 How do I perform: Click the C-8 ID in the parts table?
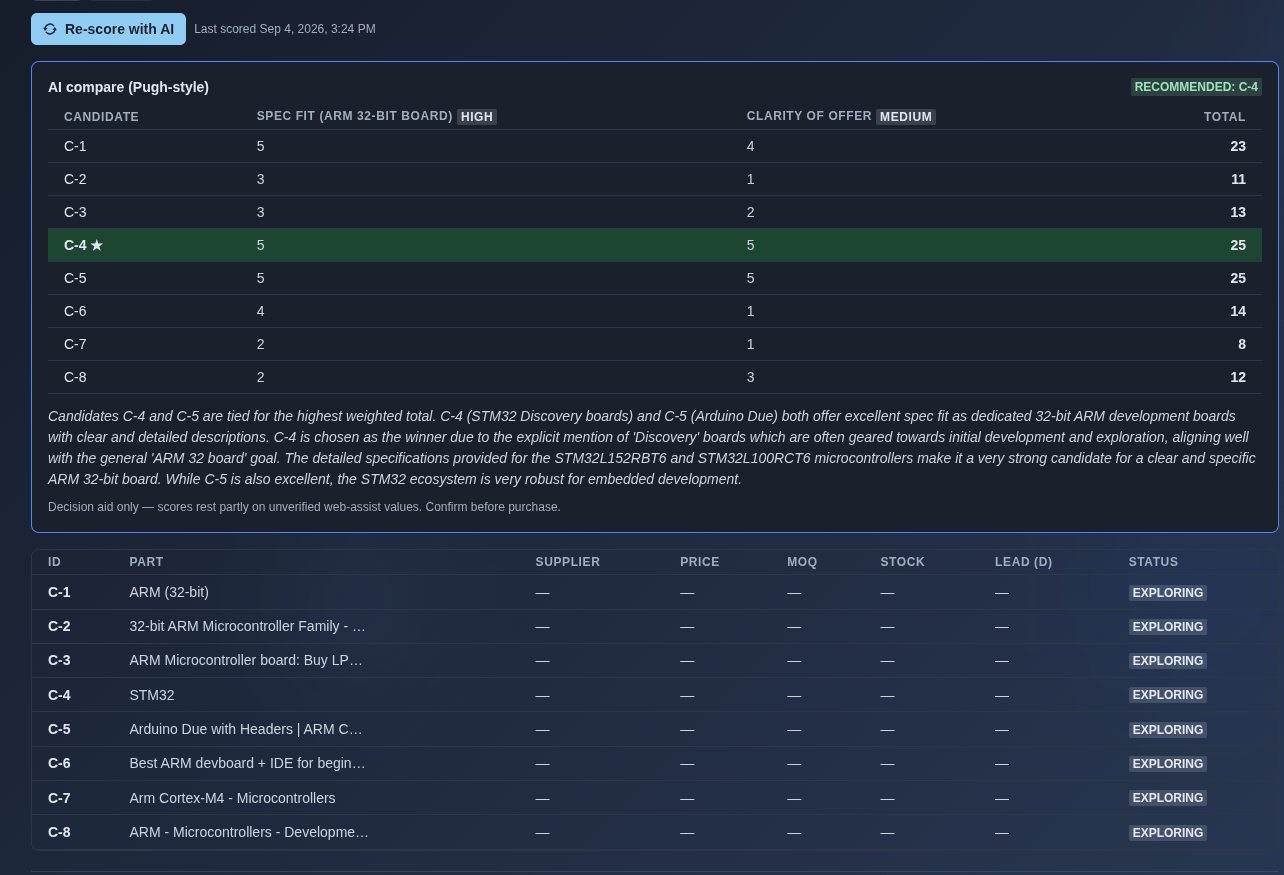tap(59, 832)
